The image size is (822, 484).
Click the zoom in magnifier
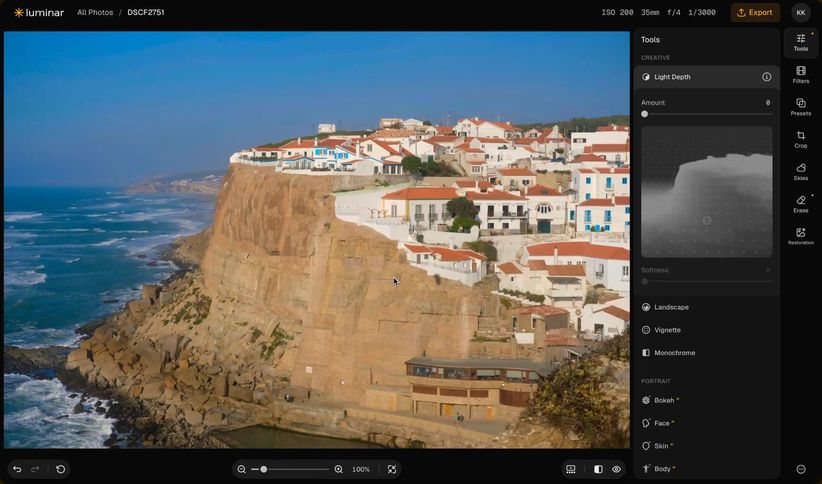[339, 469]
